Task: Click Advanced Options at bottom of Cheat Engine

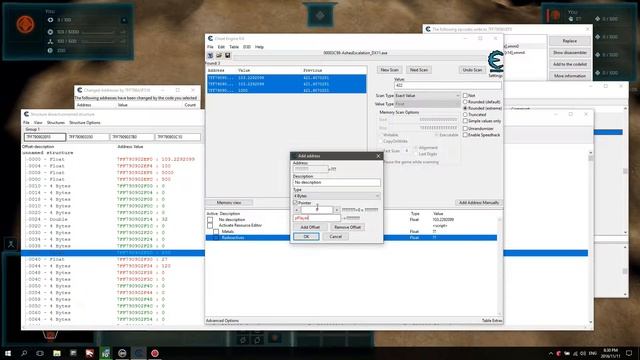Action: click(x=222, y=321)
